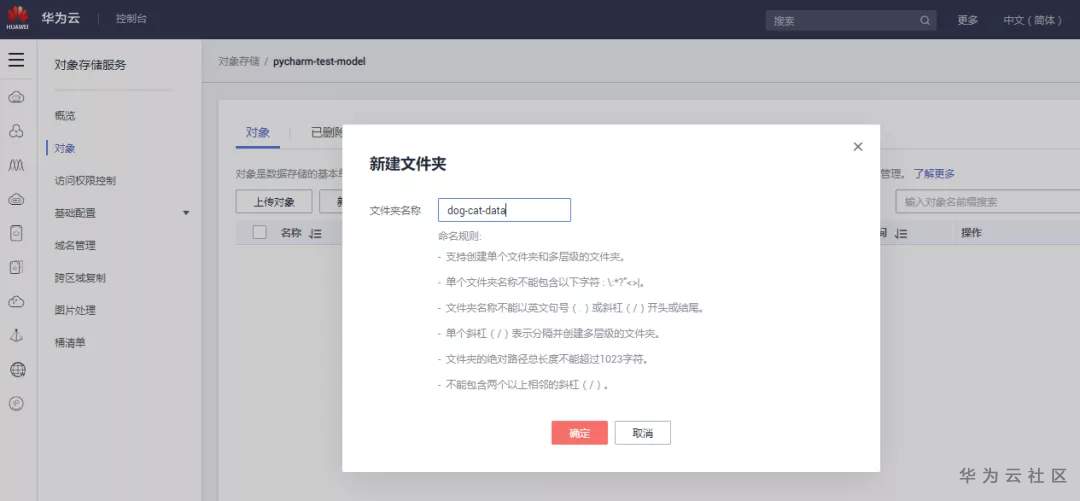Click the 操作 column header
1080x501 pixels.
pyautogui.click(x=971, y=233)
